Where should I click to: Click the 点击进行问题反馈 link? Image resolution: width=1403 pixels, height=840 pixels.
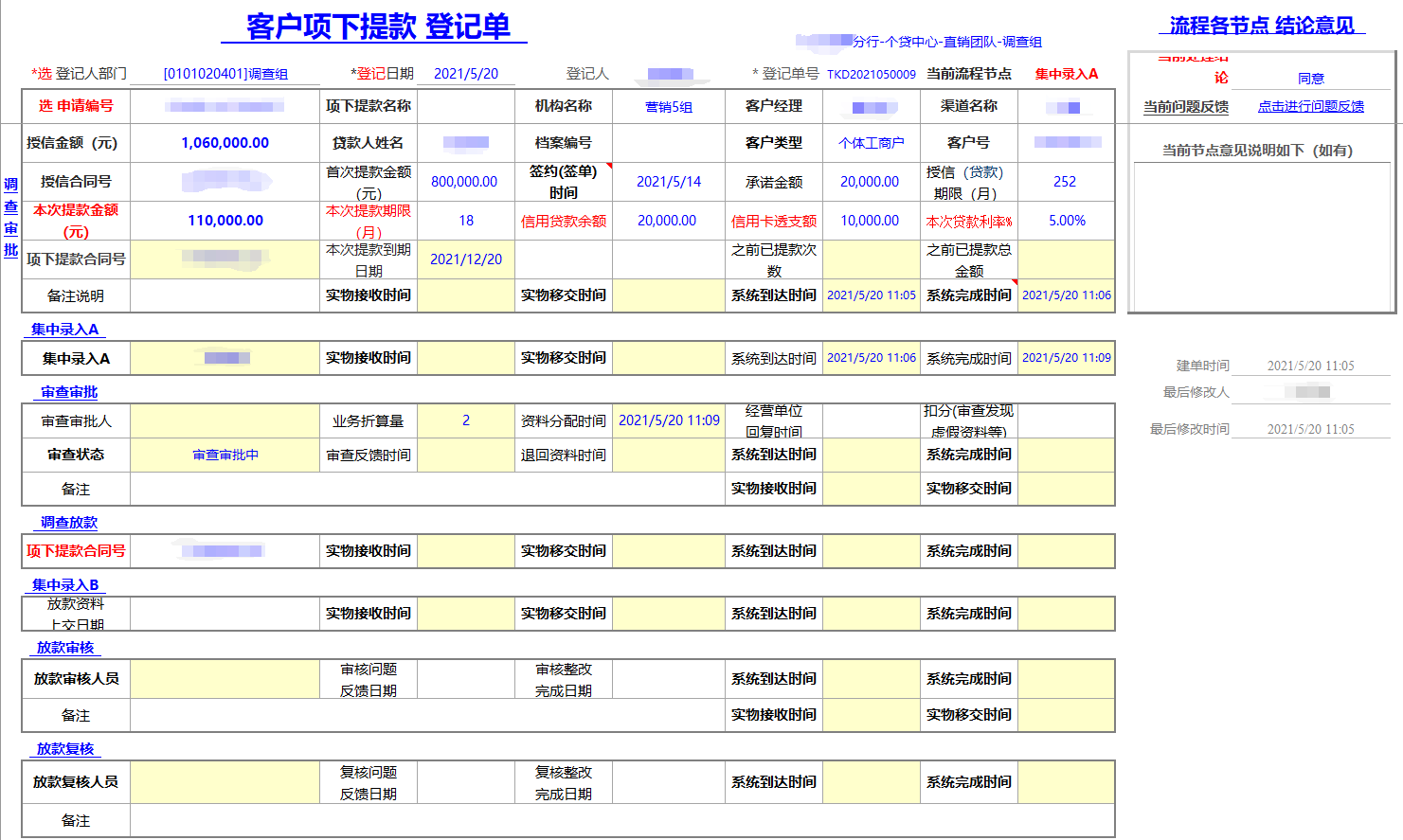[x=1310, y=107]
